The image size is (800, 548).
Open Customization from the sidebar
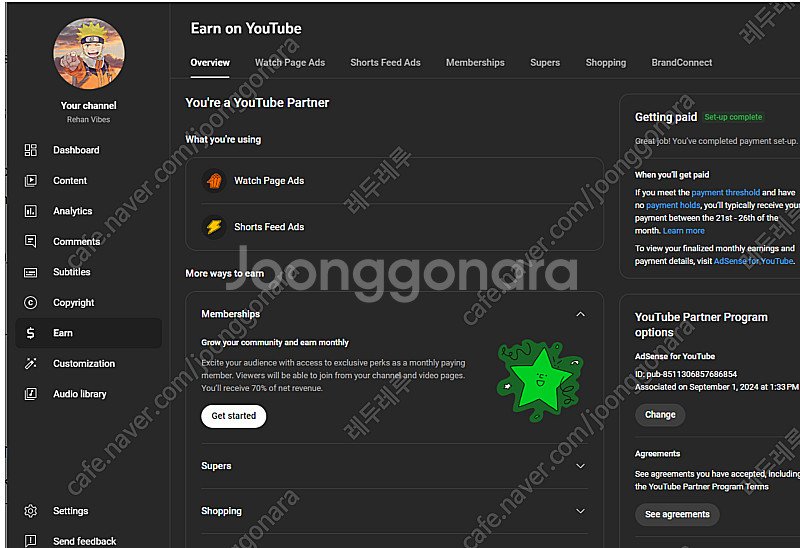tap(89, 363)
